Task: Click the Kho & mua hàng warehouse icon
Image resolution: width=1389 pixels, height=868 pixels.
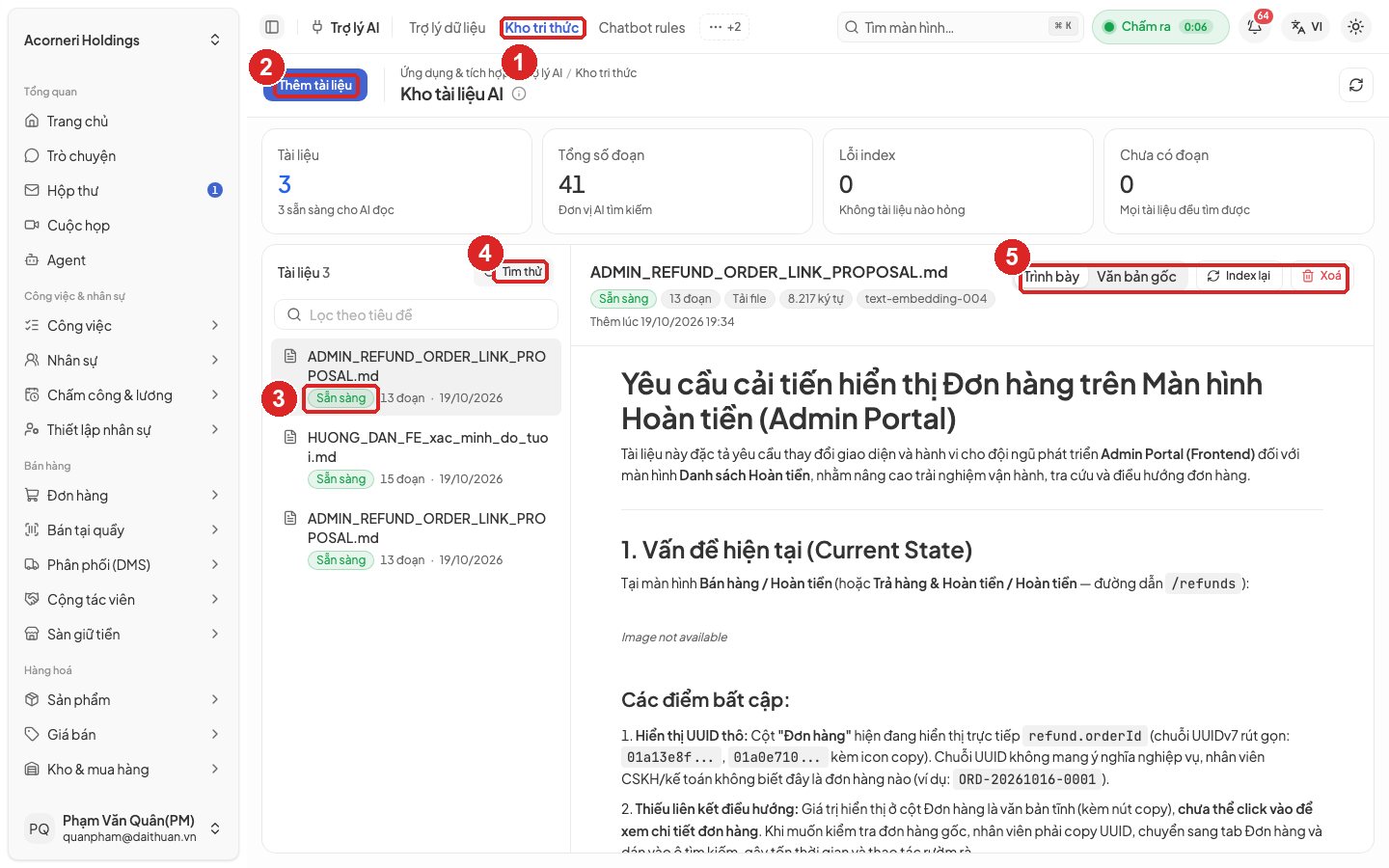Action: (32, 770)
